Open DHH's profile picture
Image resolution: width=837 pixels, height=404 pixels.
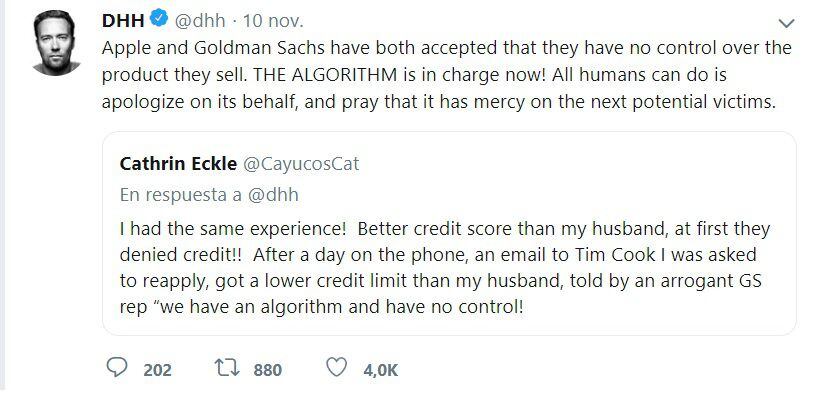[56, 43]
